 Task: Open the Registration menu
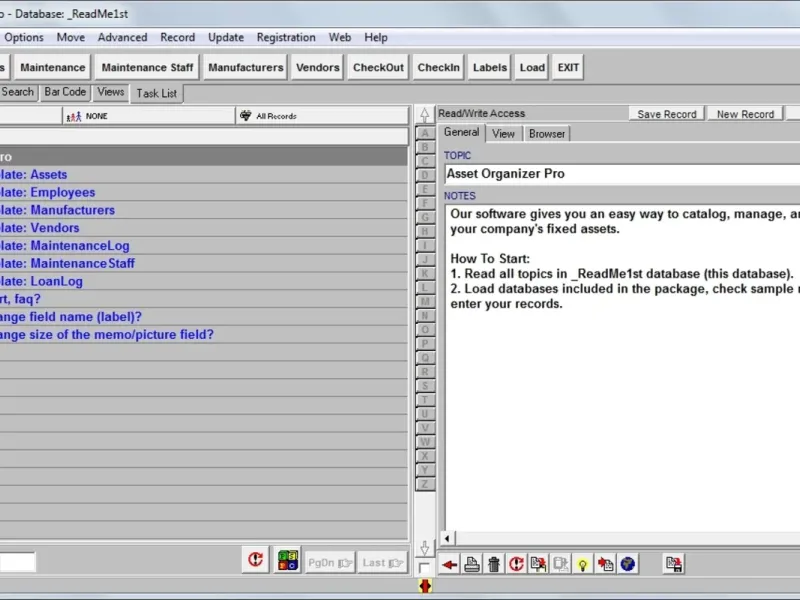(x=286, y=37)
